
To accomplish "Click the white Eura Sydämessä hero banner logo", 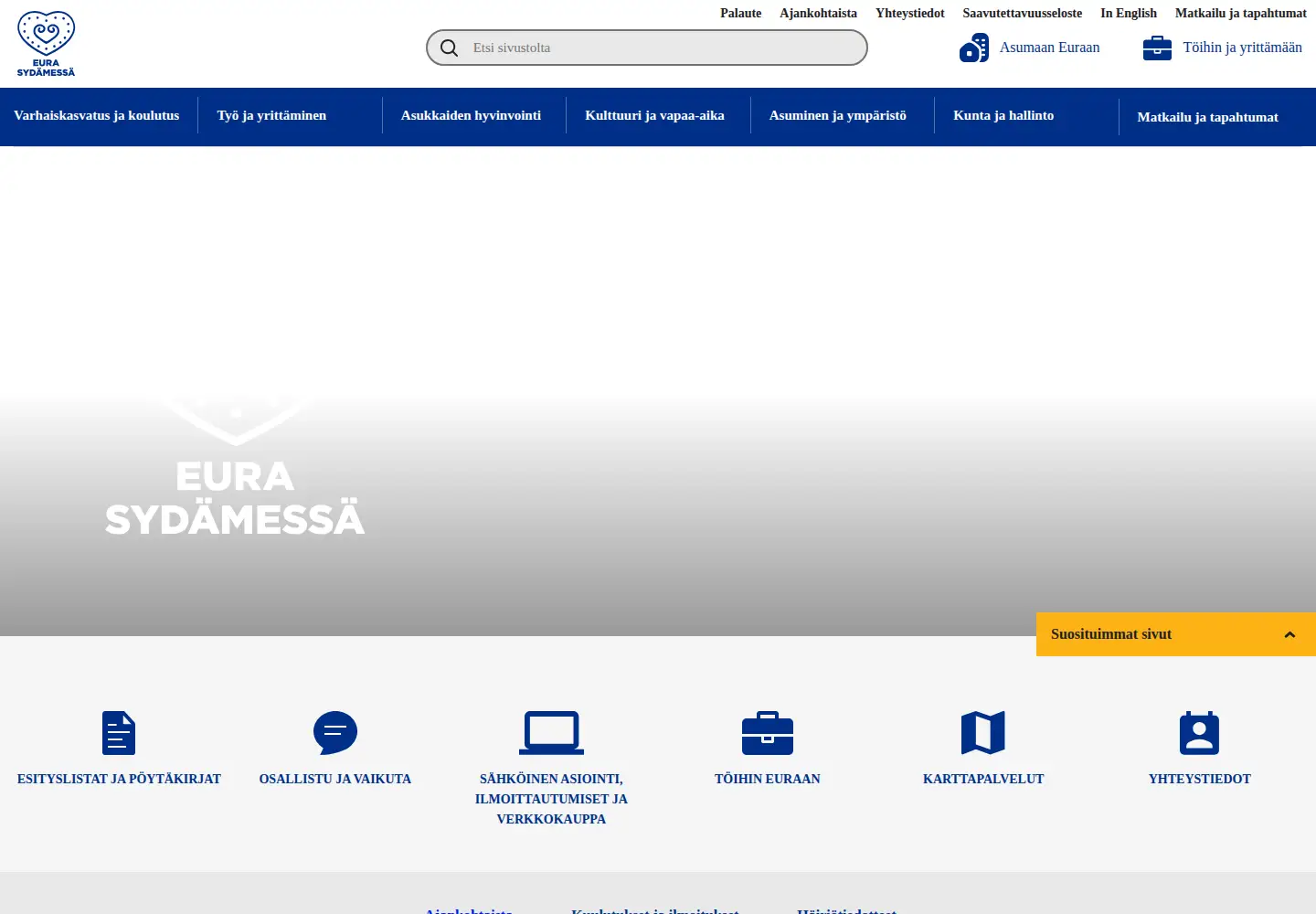I will tap(235, 468).
